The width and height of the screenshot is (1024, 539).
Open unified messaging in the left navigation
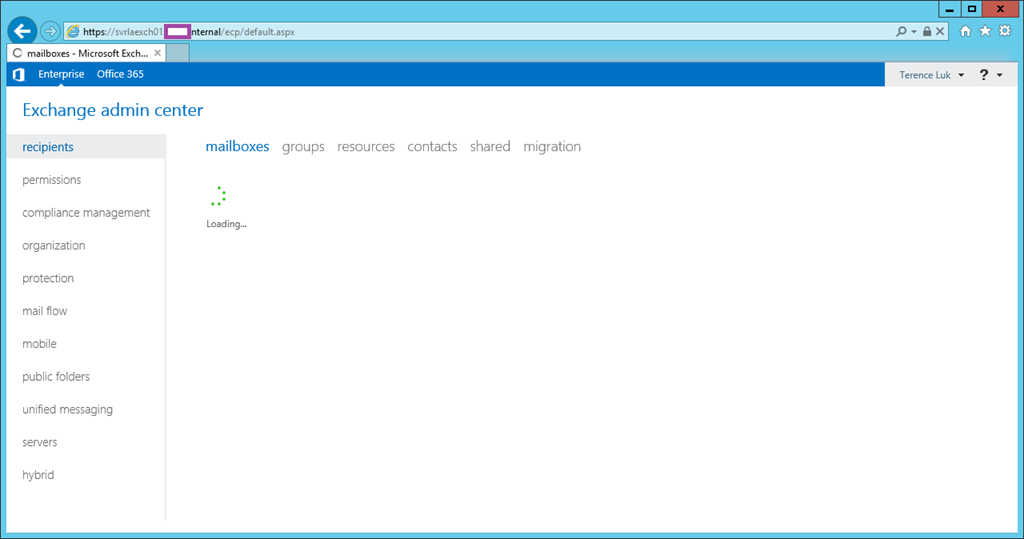tap(67, 410)
